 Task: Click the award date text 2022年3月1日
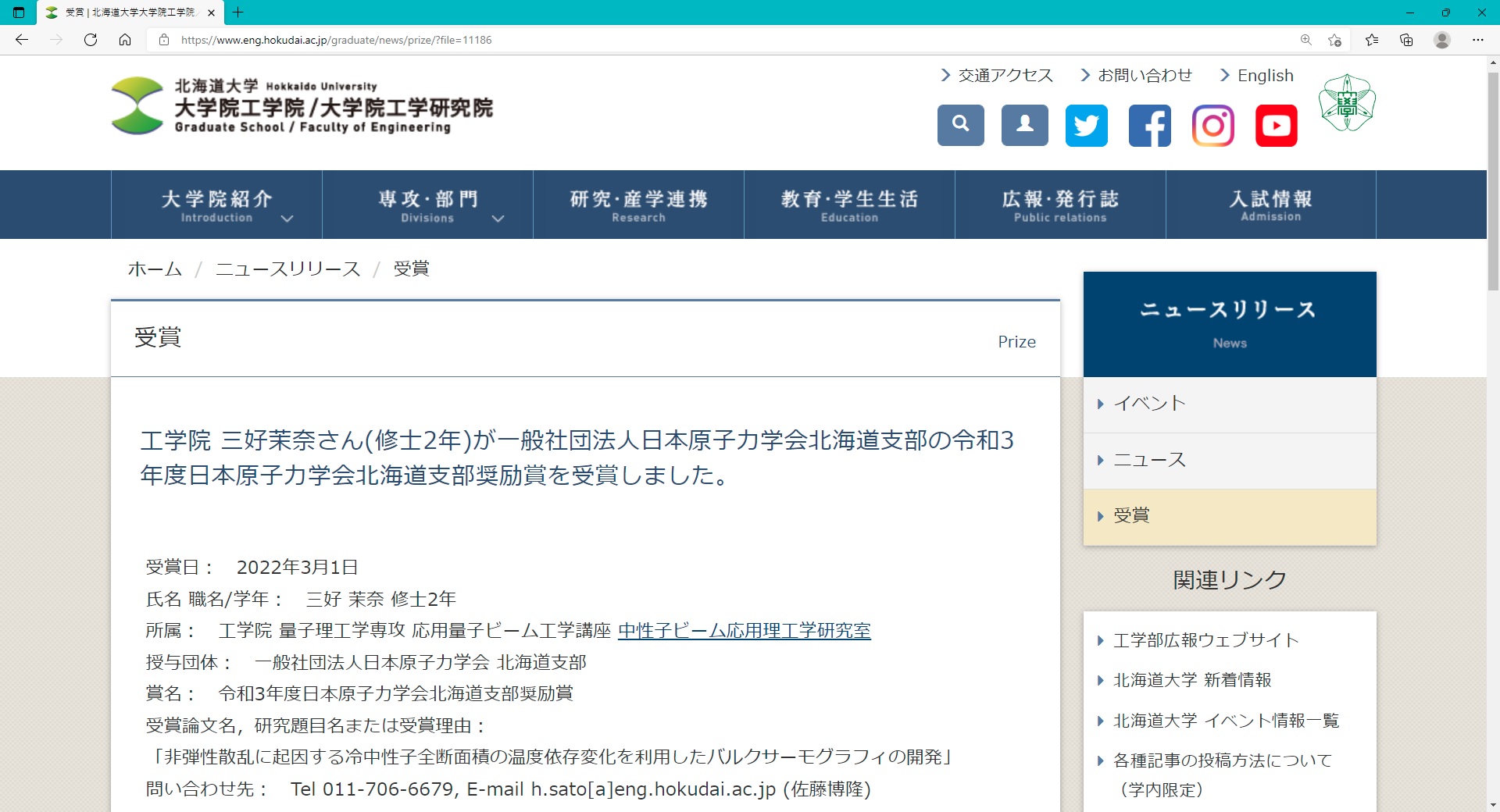297,567
